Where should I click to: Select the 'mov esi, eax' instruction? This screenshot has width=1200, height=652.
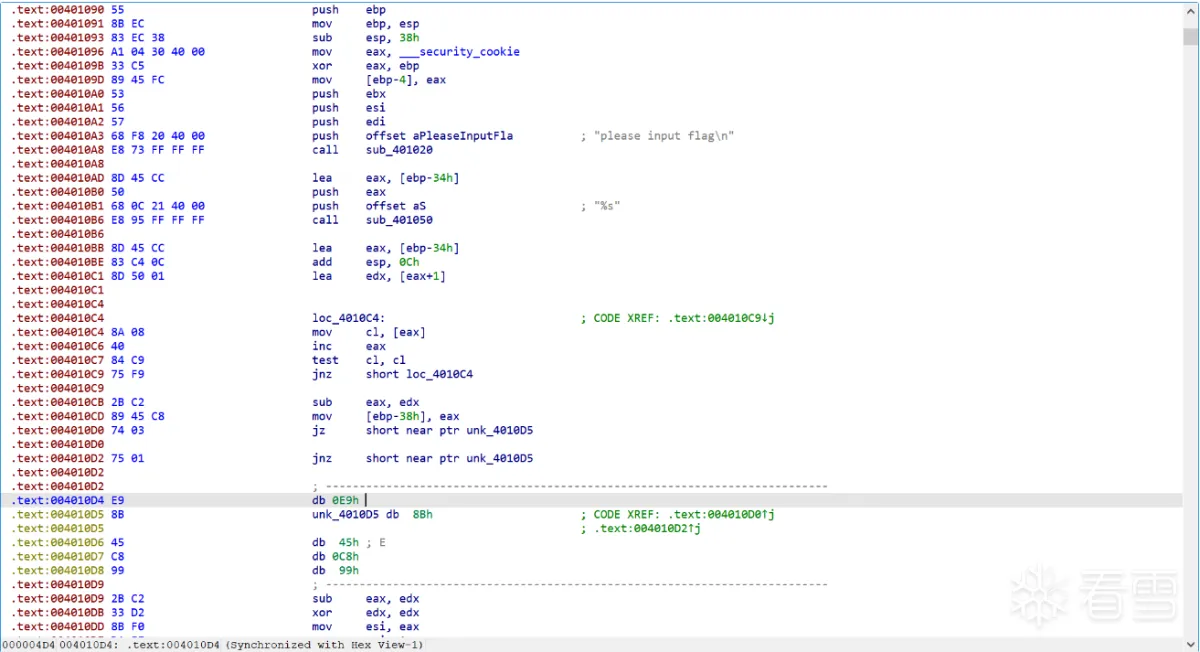(x=366, y=626)
